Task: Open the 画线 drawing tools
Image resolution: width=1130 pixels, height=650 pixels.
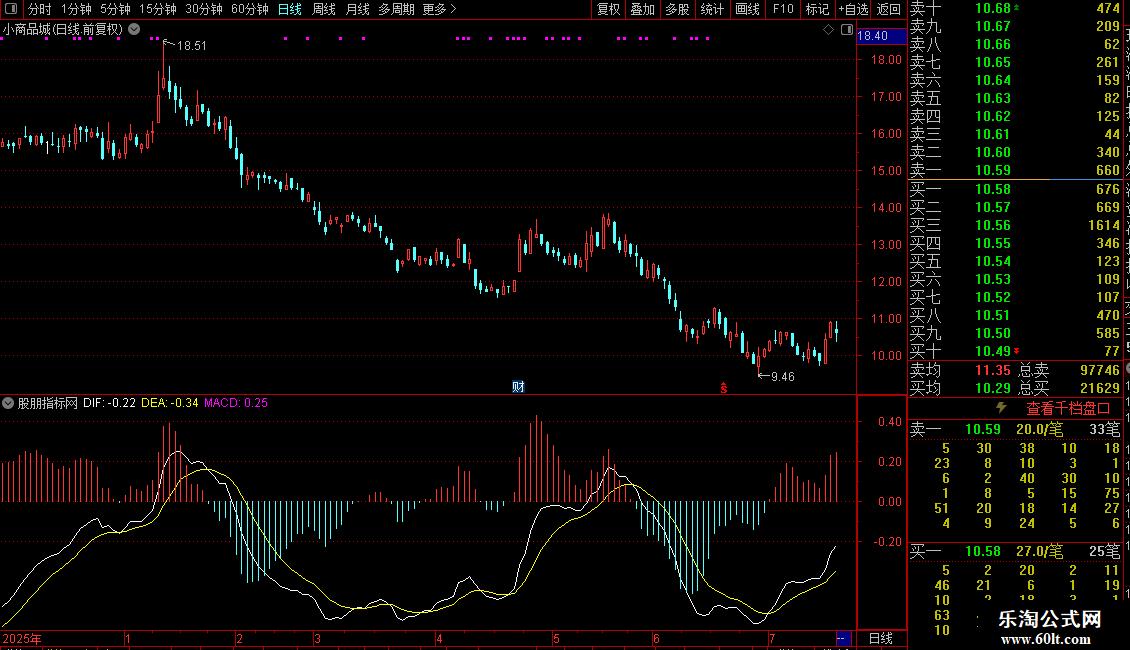Action: tap(747, 9)
